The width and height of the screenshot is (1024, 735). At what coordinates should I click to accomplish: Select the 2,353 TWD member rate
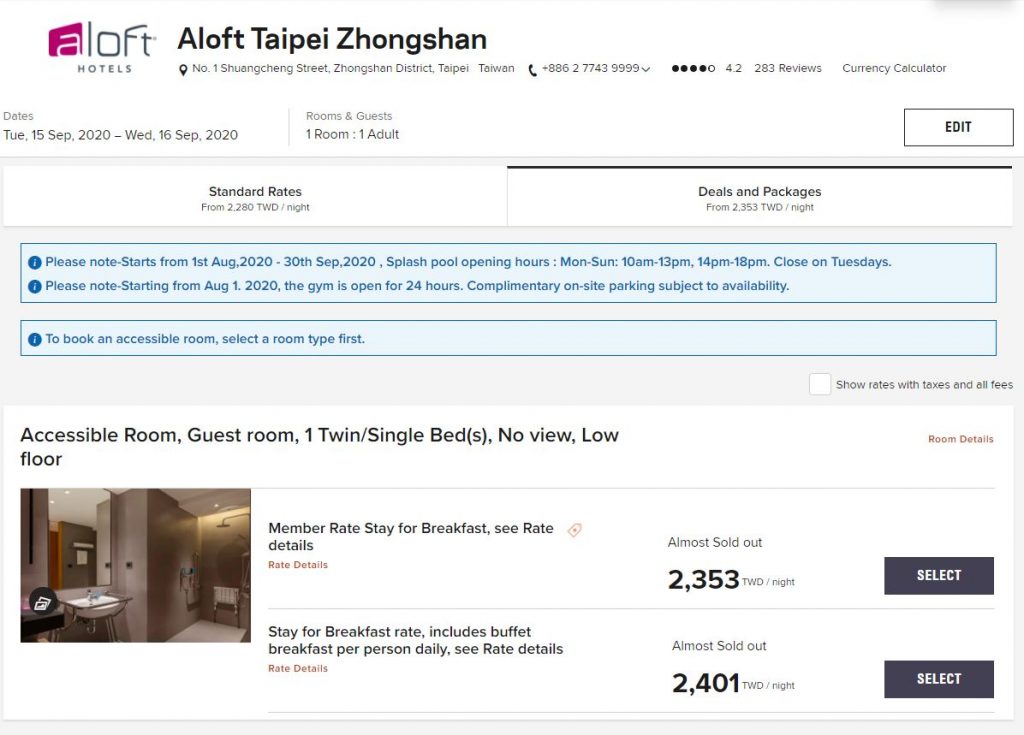(938, 576)
